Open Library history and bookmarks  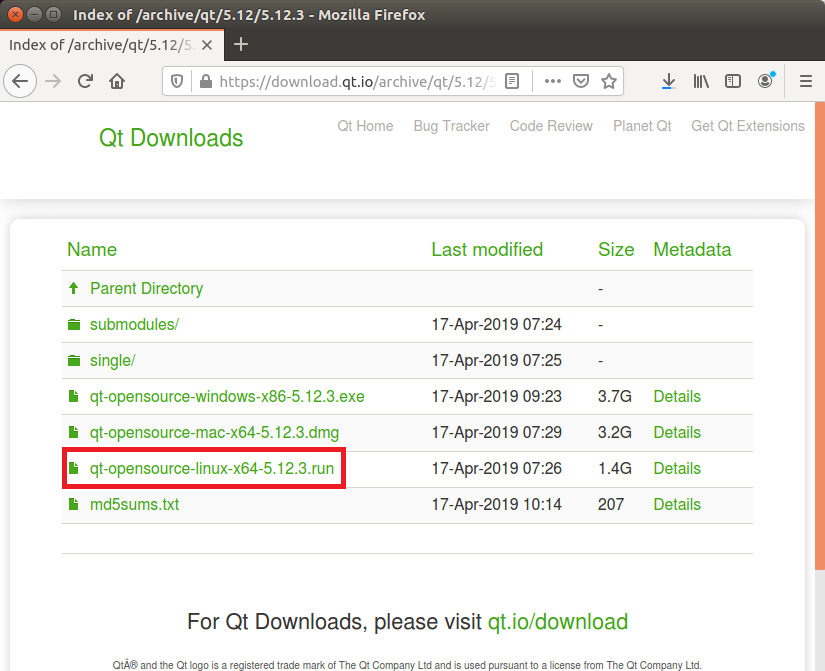[x=701, y=81]
